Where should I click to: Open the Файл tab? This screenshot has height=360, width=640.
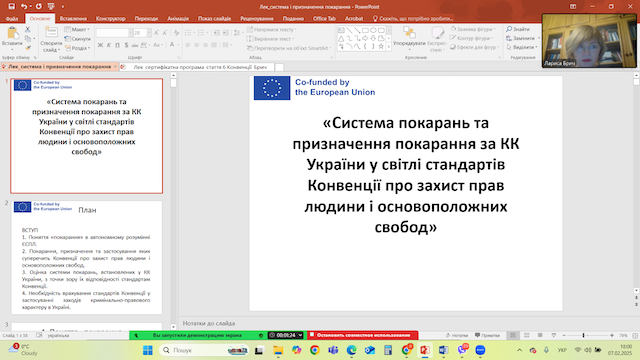12,18
